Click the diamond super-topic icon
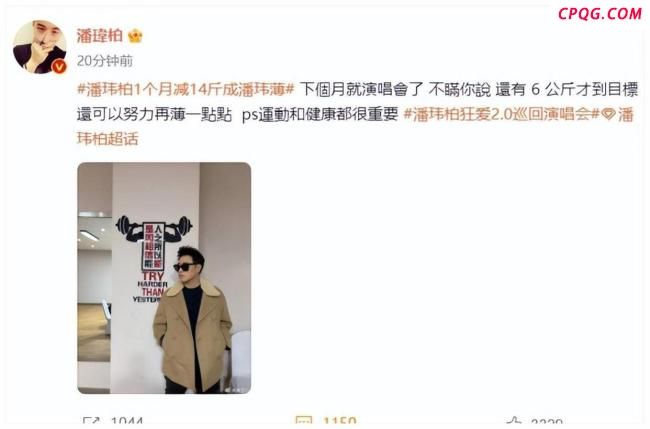The image size is (650, 429). pyautogui.click(x=608, y=114)
